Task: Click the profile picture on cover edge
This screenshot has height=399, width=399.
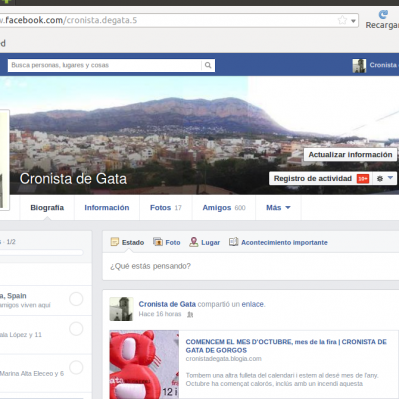Action: click(5, 160)
